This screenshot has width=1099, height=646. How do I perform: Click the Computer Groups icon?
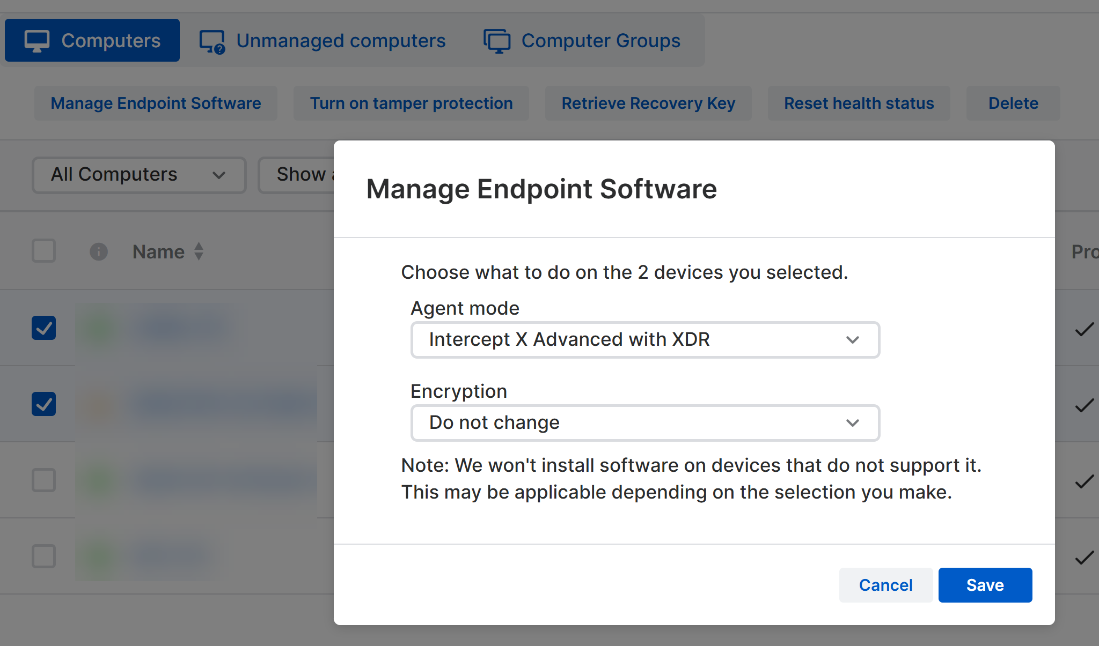coord(497,41)
